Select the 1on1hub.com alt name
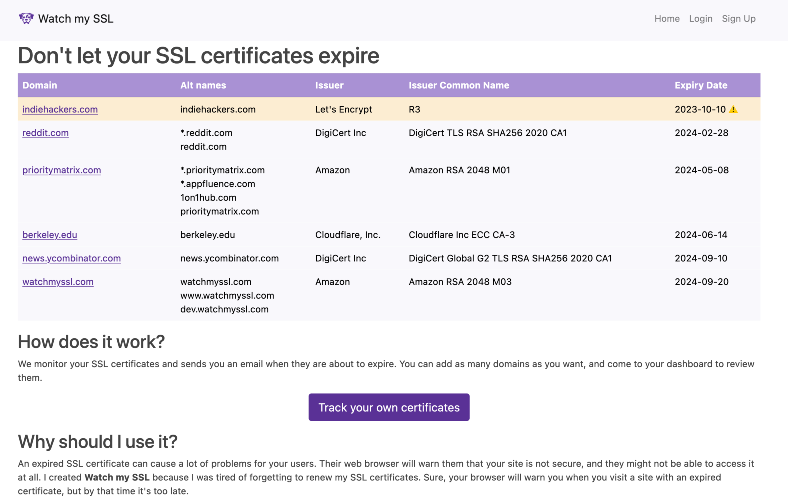Image resolution: width=788 pixels, height=500 pixels. (x=208, y=198)
